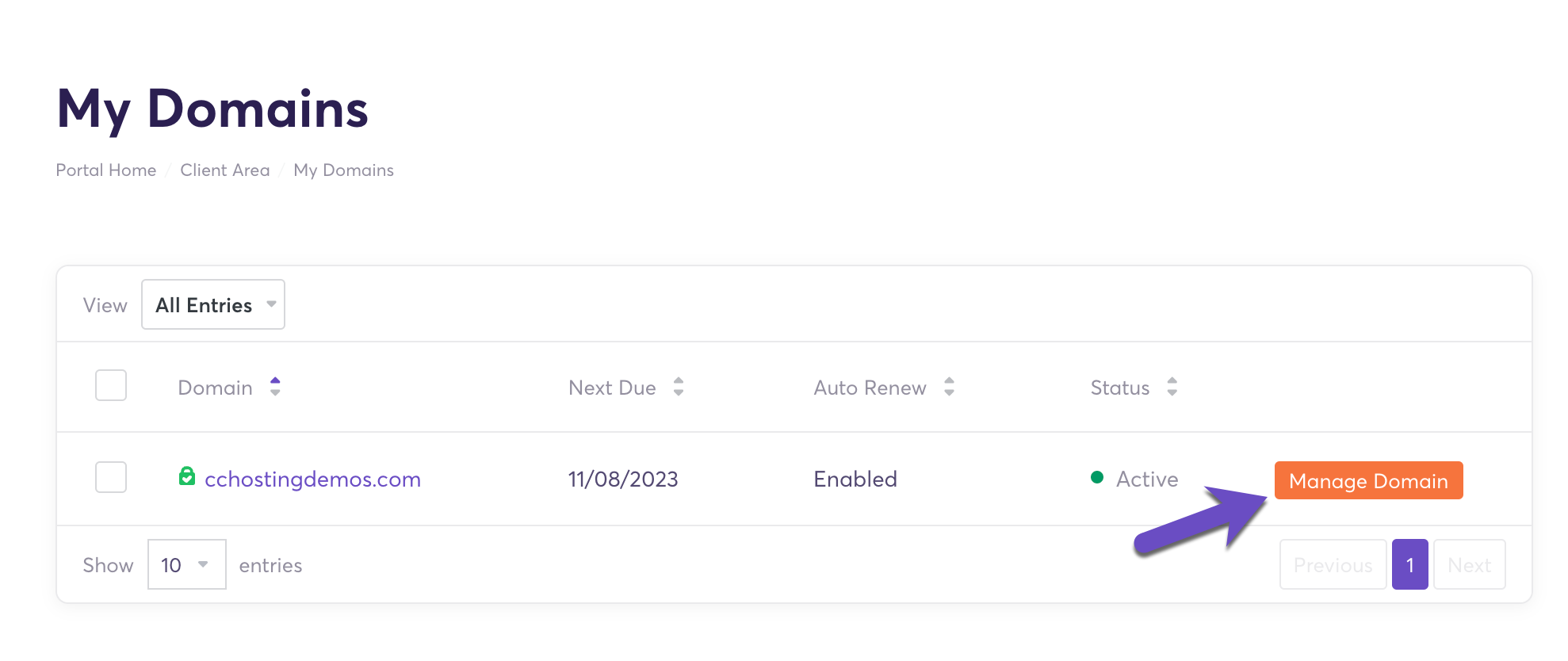Click the Domain column header label
1568x661 pixels.
215,388
